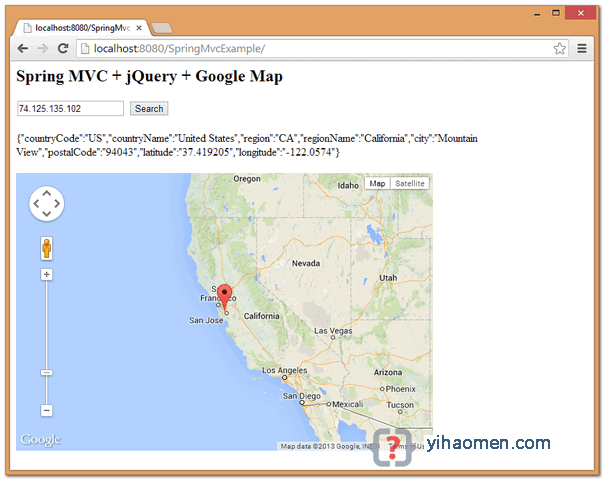Viewport: 604px width, 480px height.
Task: Maximize the browser window
Action: tap(556, 13)
